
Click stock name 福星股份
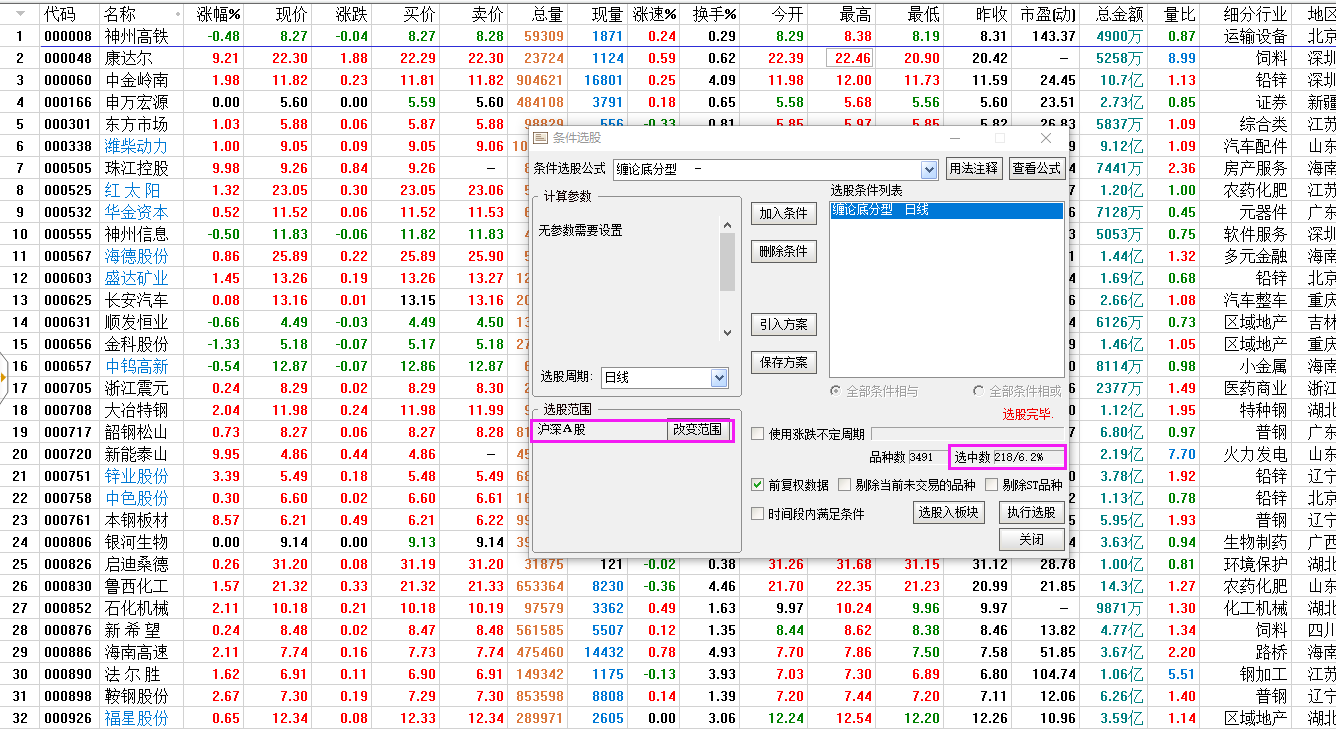(x=136, y=718)
